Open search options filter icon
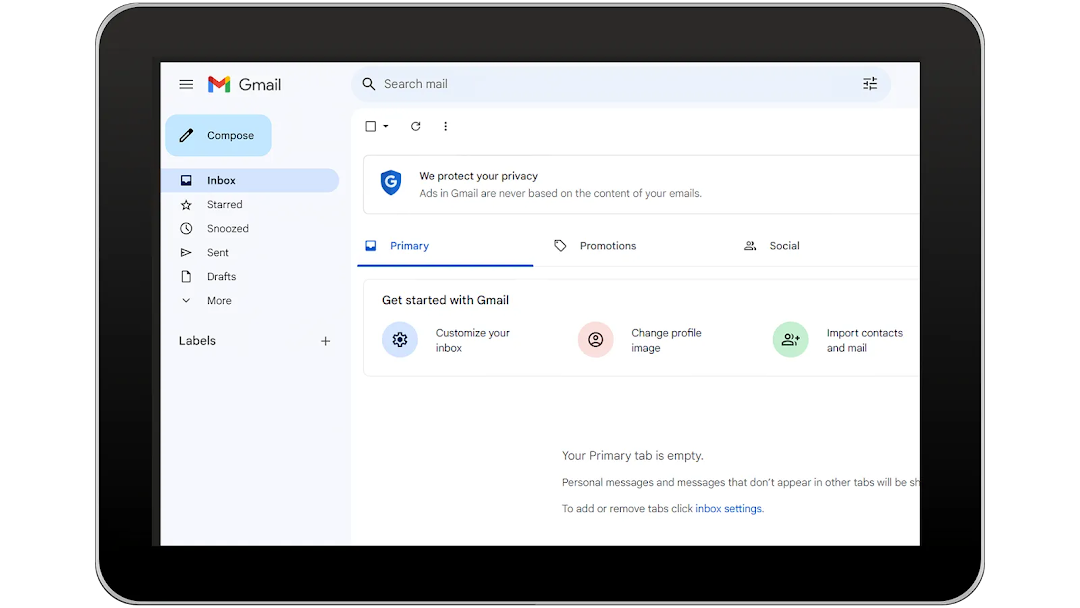This screenshot has width=1080, height=608. click(x=870, y=84)
